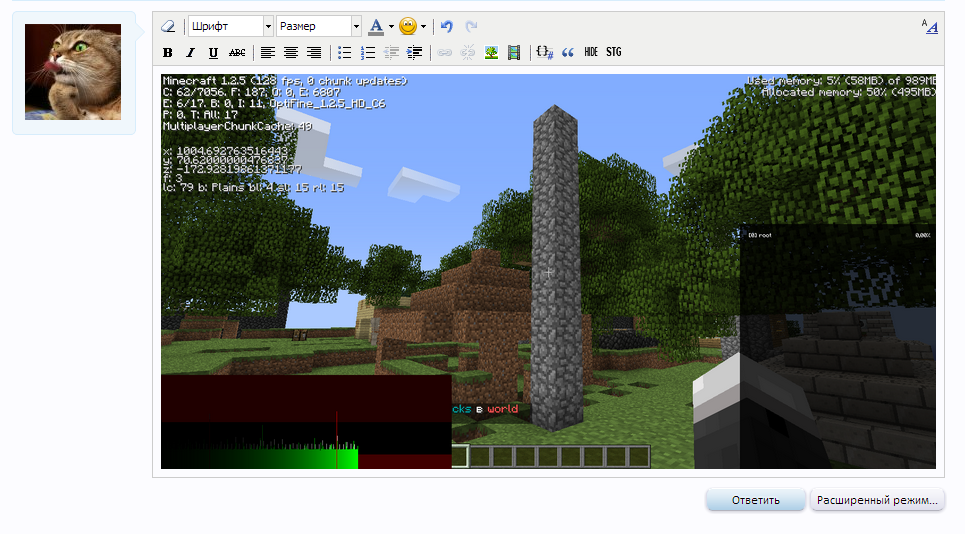Viewport: 965px width, 534px height.
Task: Toggle italic formatting
Action: 190,53
